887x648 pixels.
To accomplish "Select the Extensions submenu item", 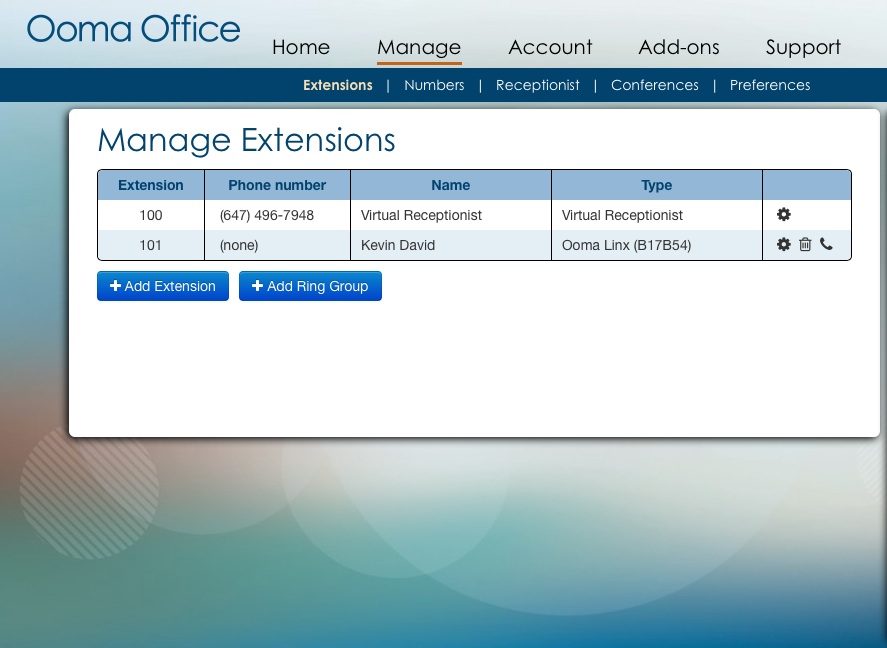I will (338, 85).
